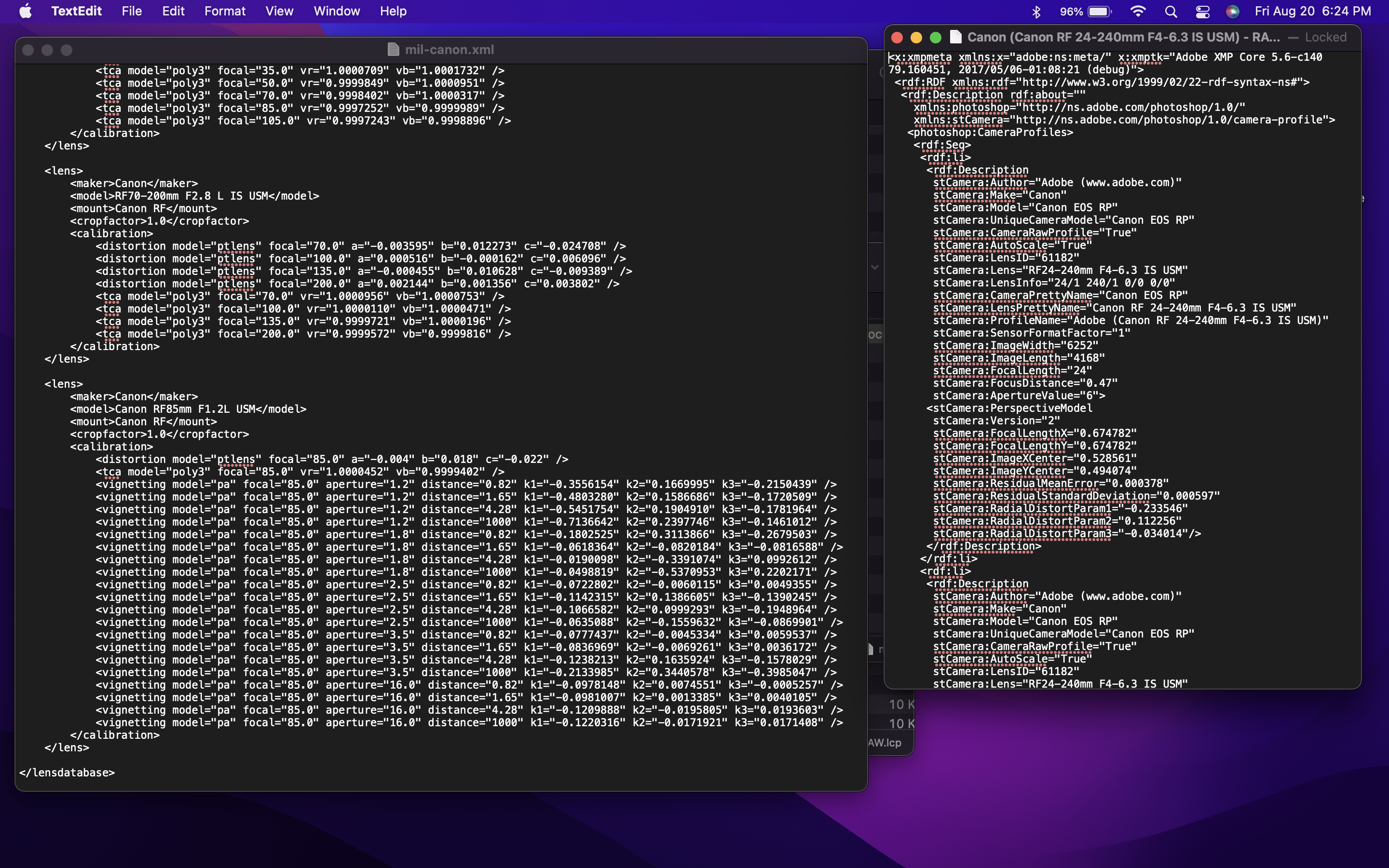Image resolution: width=1389 pixels, height=868 pixels.
Task: Click the stCamera:LensID="61182" line near the top
Action: point(1006,257)
